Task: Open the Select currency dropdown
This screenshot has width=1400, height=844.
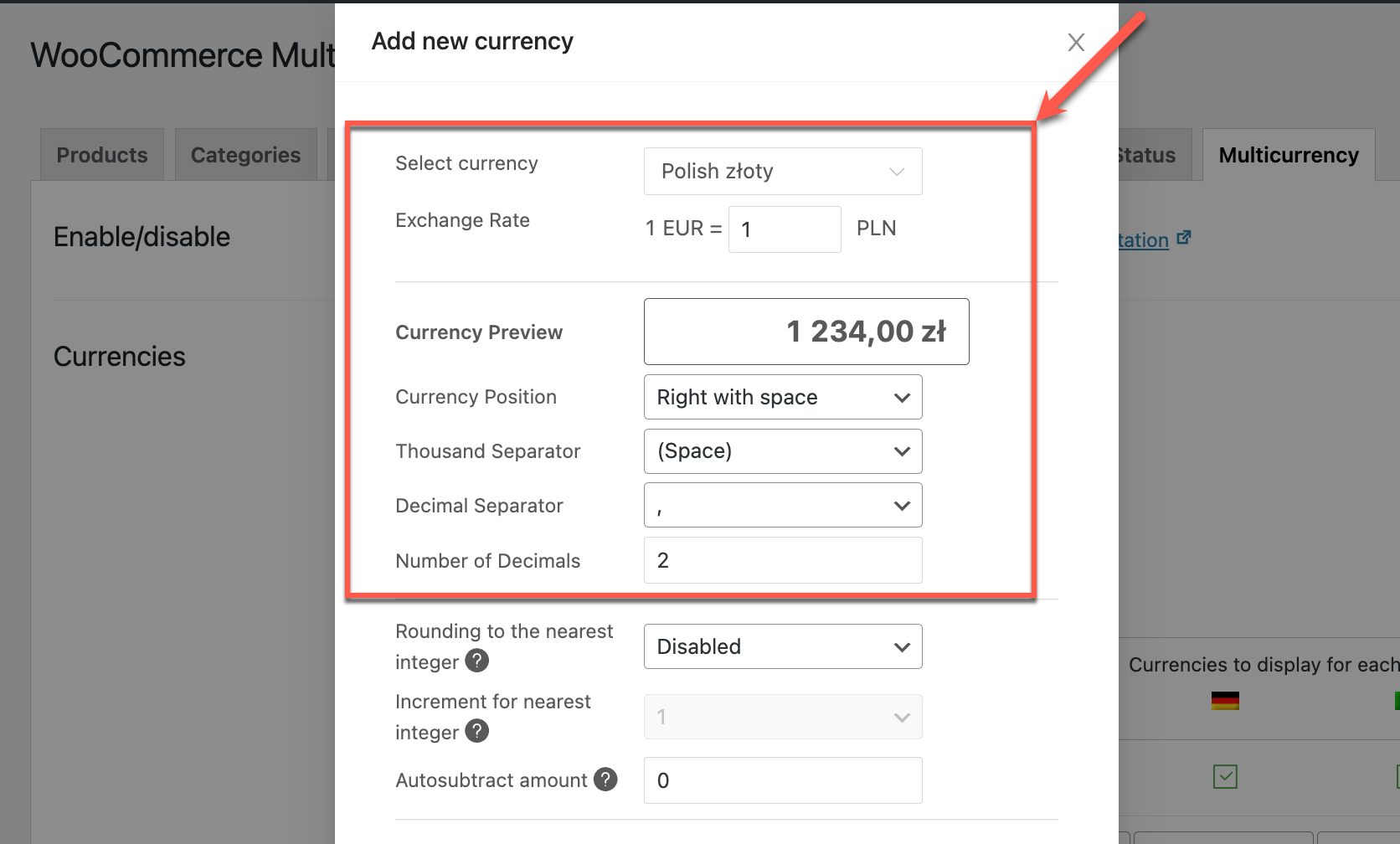Action: click(x=783, y=171)
